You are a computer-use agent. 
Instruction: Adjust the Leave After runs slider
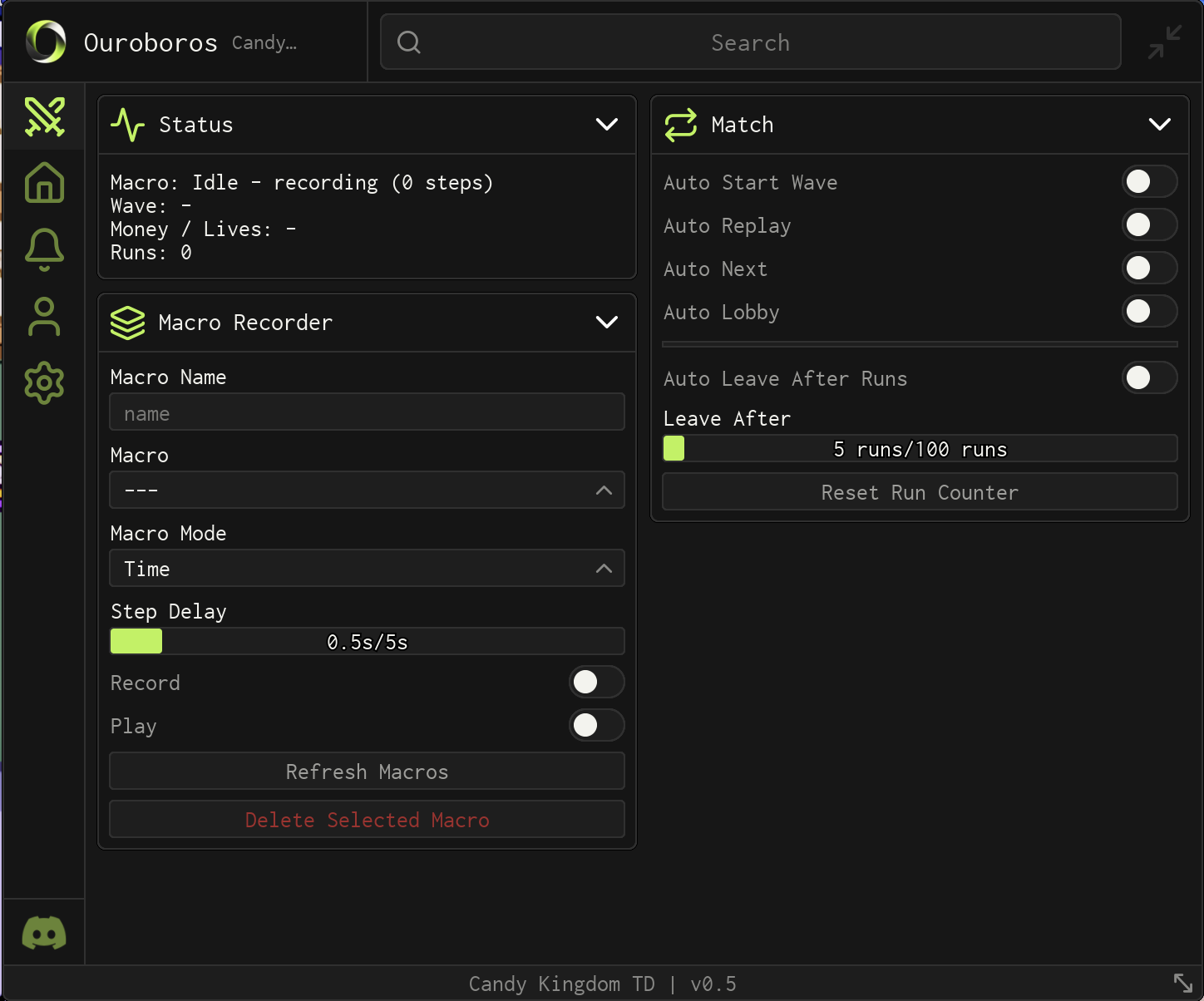(920, 448)
